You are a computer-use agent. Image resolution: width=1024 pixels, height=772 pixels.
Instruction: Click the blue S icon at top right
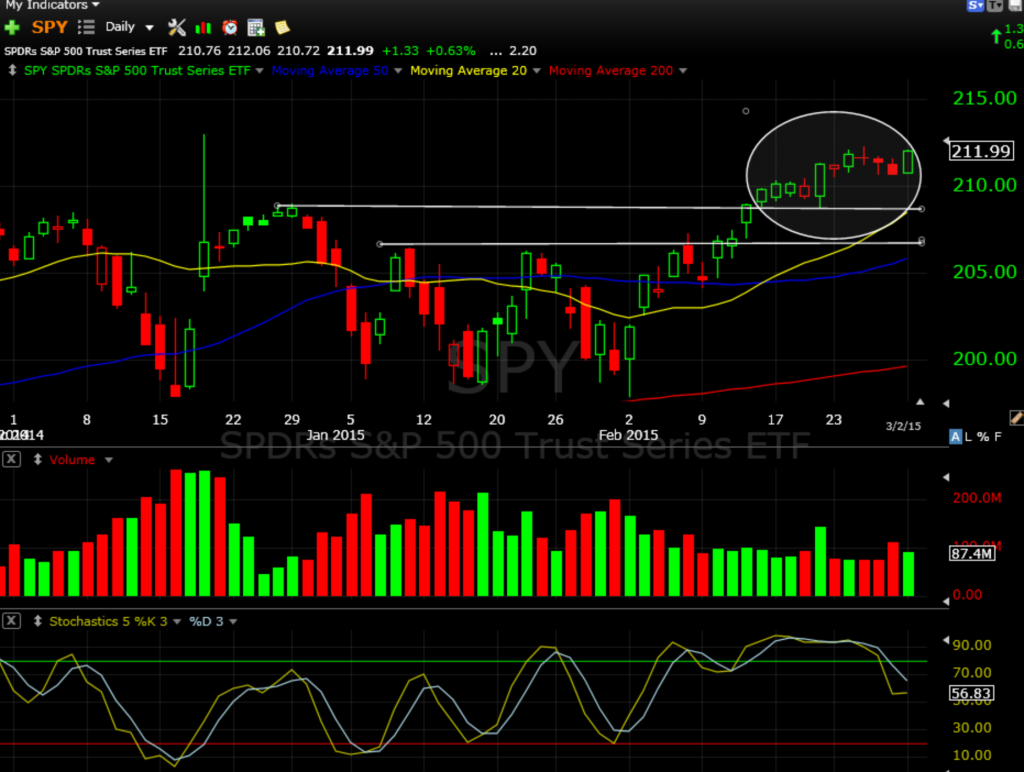point(975,5)
